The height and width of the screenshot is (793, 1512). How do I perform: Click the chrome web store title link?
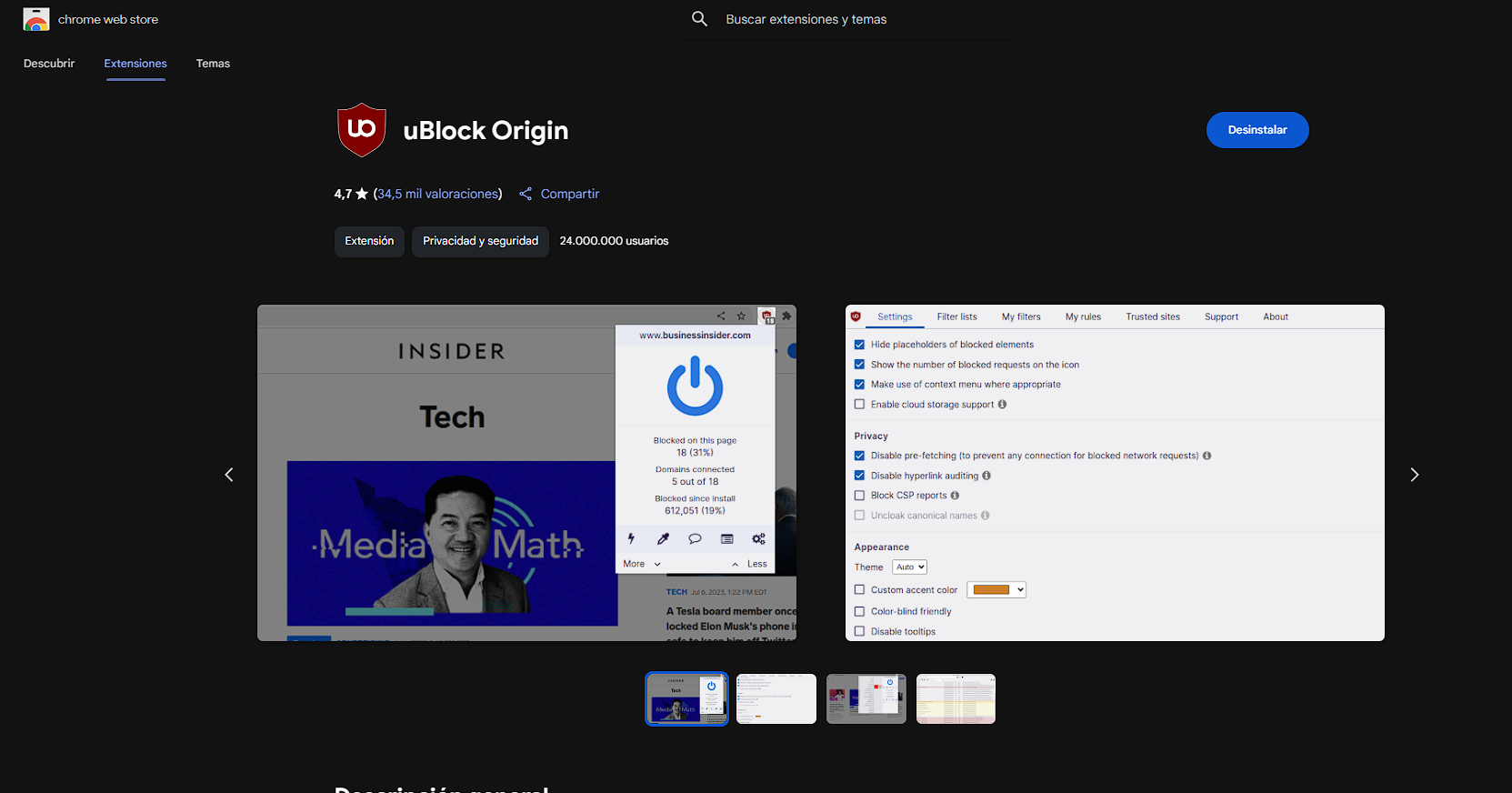pyautogui.click(x=108, y=19)
